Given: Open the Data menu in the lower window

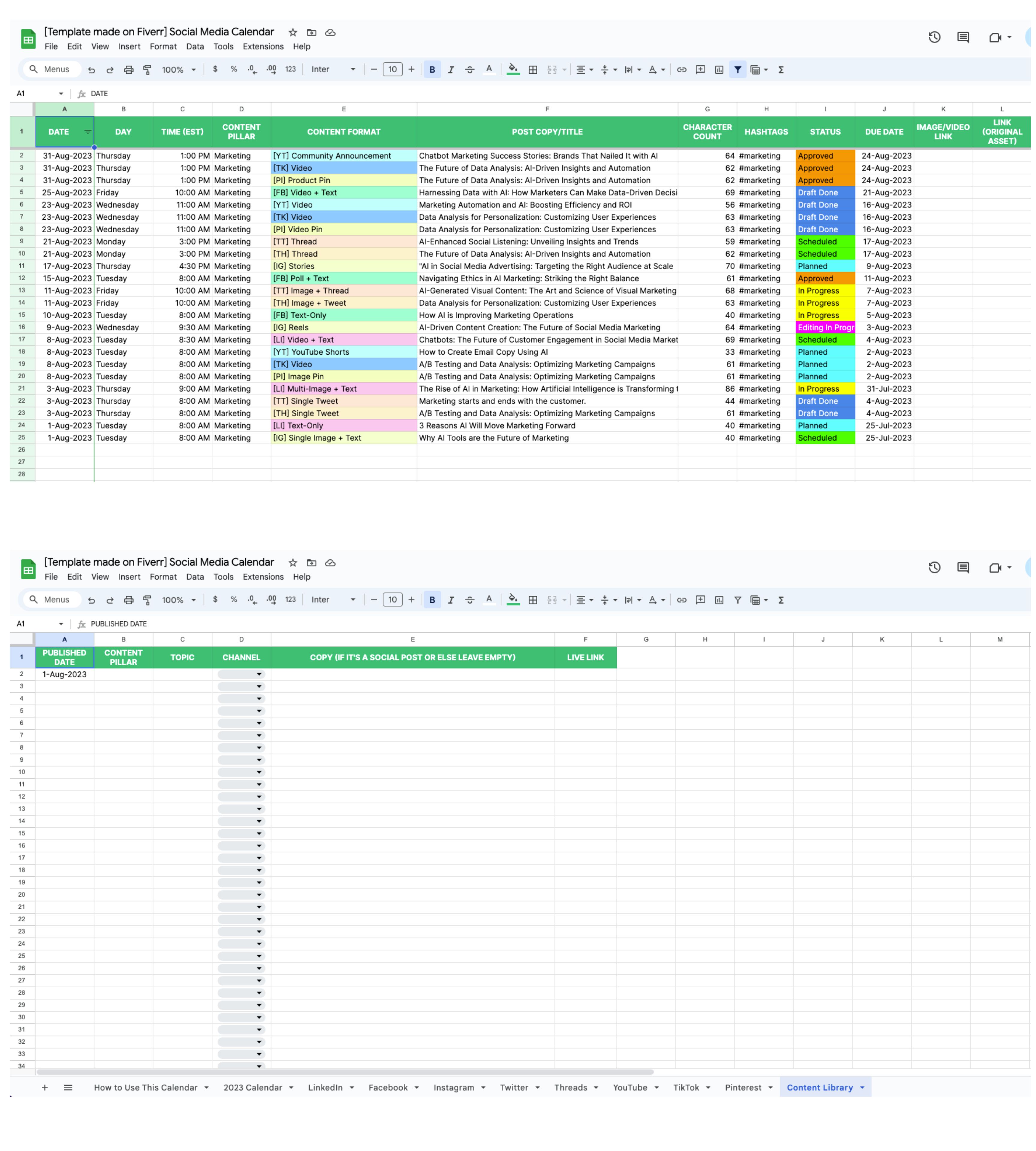Looking at the screenshot, I should pos(195,577).
